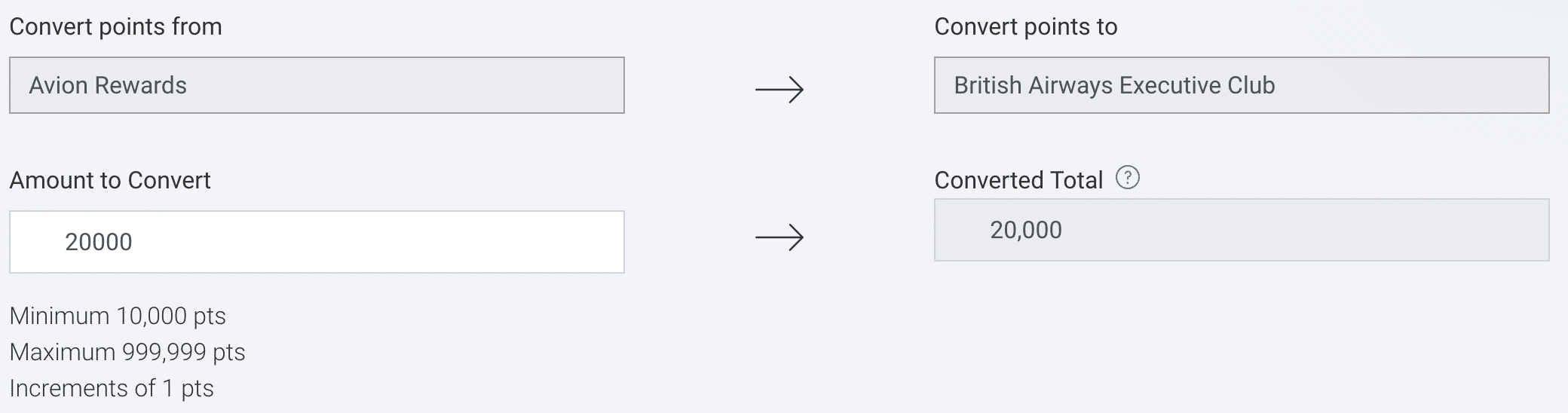Click the Converted Total result box
Screen dimensions: 1568x413
(x=1241, y=230)
